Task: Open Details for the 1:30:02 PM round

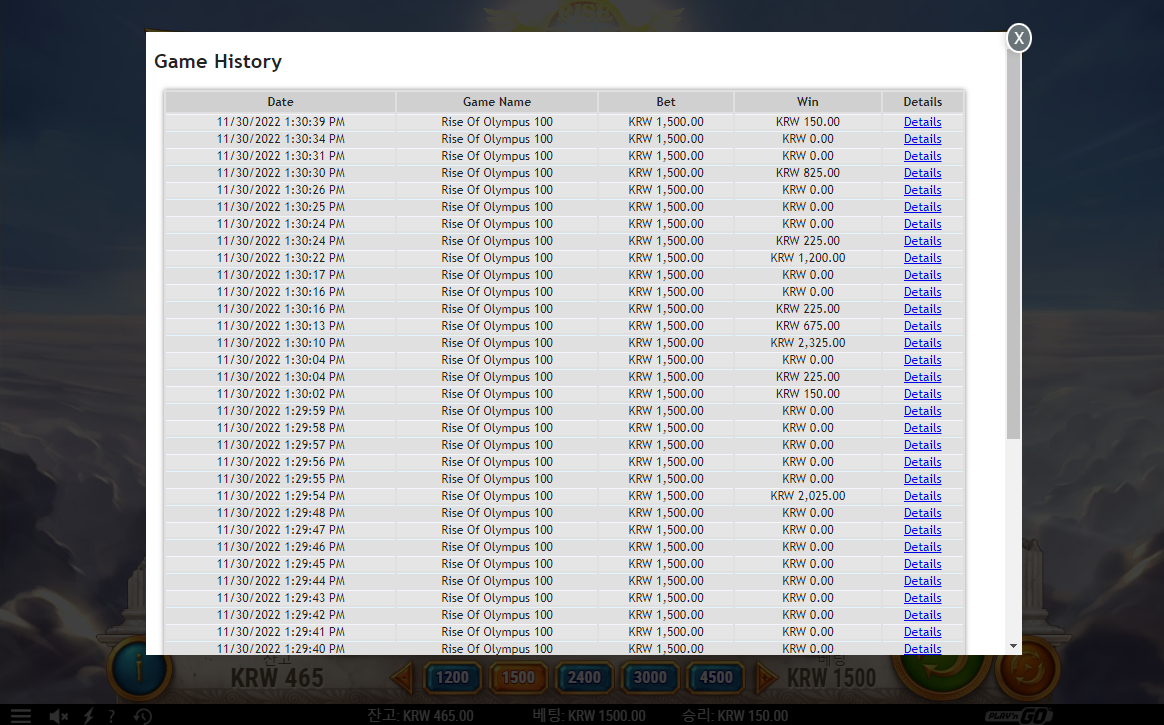Action: coord(923,394)
